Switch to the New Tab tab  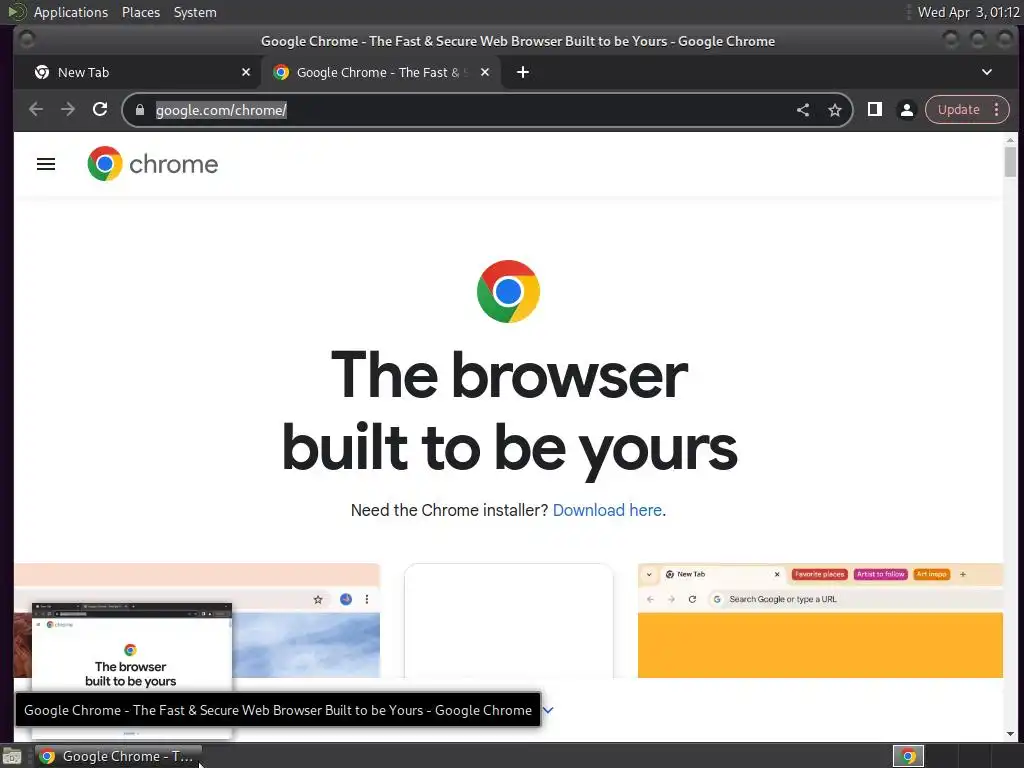pos(137,72)
